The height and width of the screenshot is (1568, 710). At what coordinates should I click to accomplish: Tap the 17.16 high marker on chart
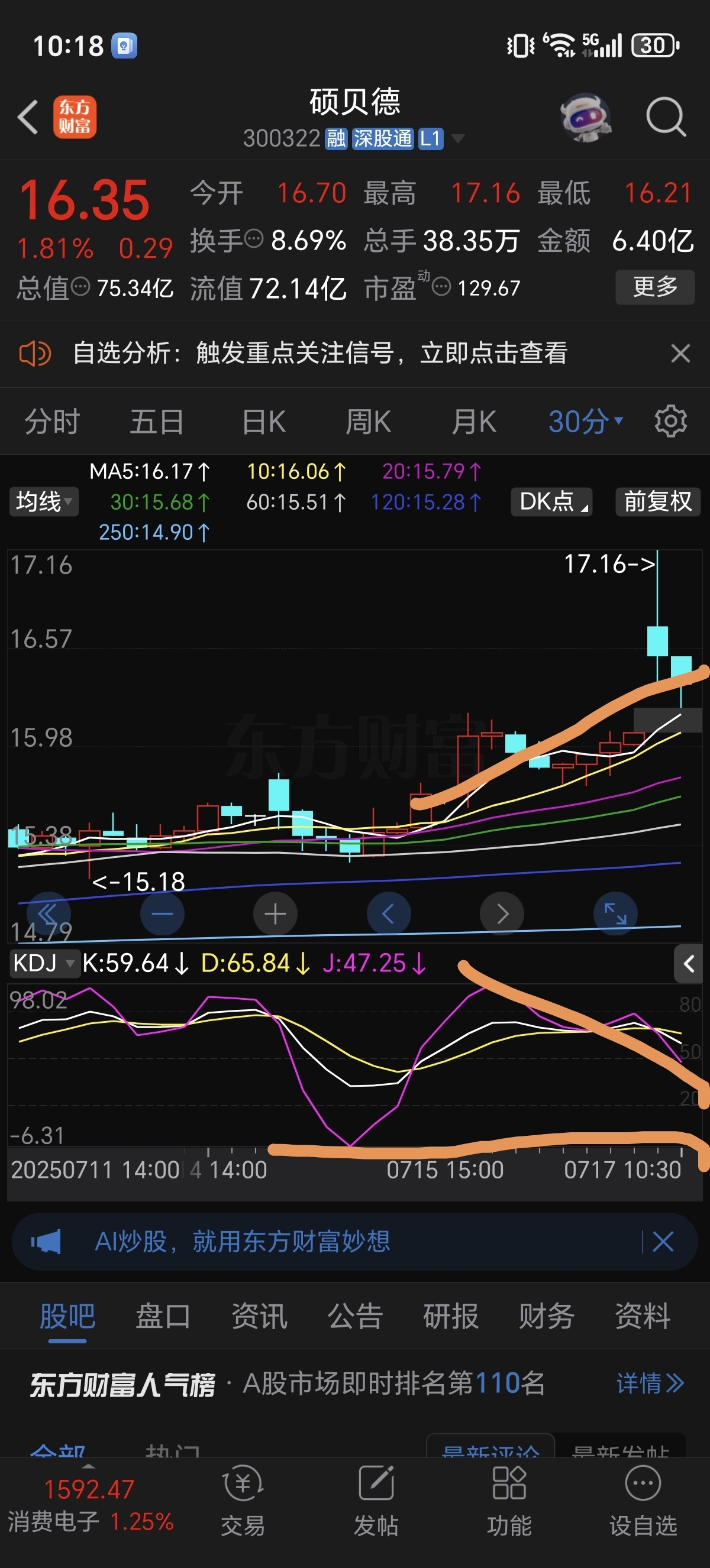point(609,564)
